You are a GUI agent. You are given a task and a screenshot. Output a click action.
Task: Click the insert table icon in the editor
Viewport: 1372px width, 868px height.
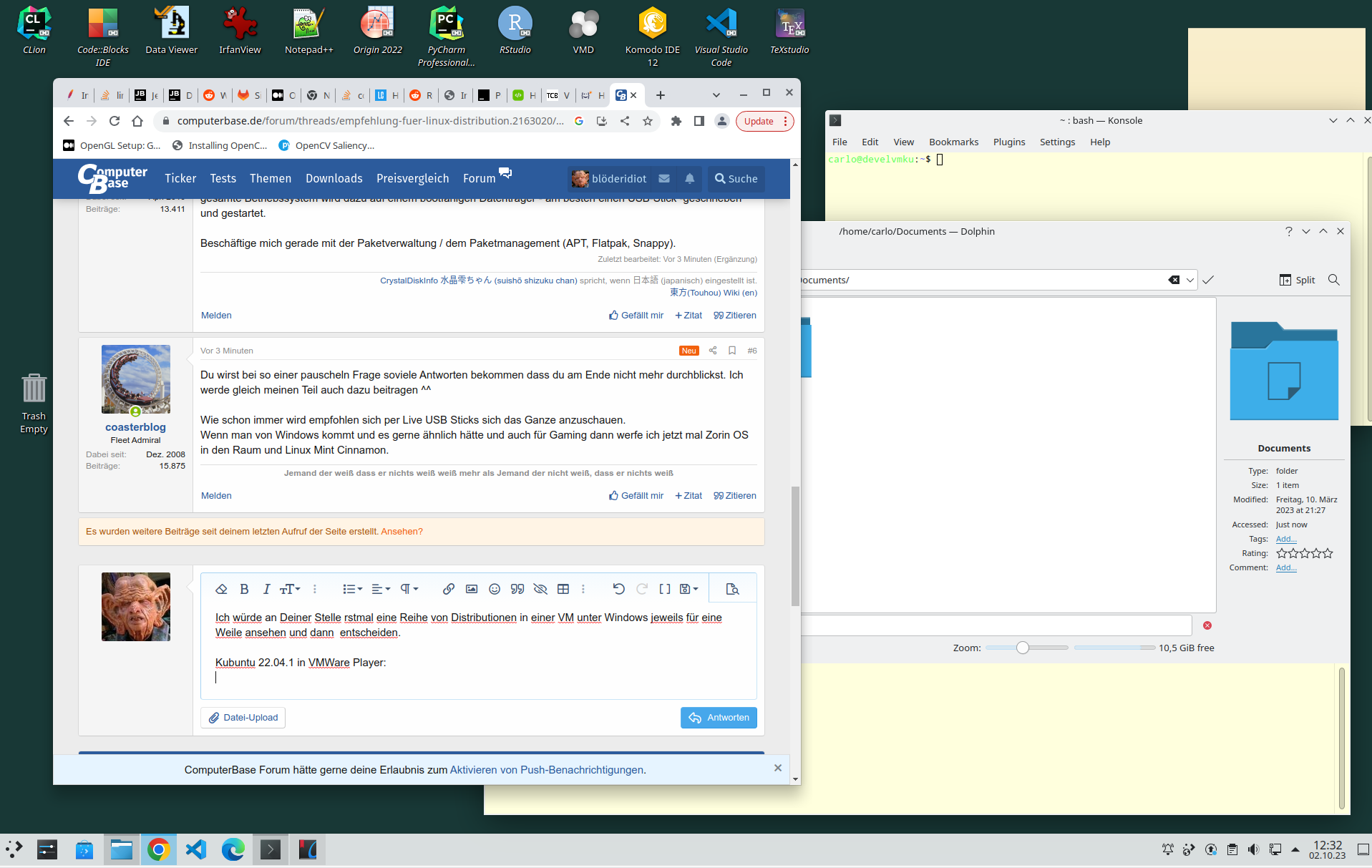point(563,589)
